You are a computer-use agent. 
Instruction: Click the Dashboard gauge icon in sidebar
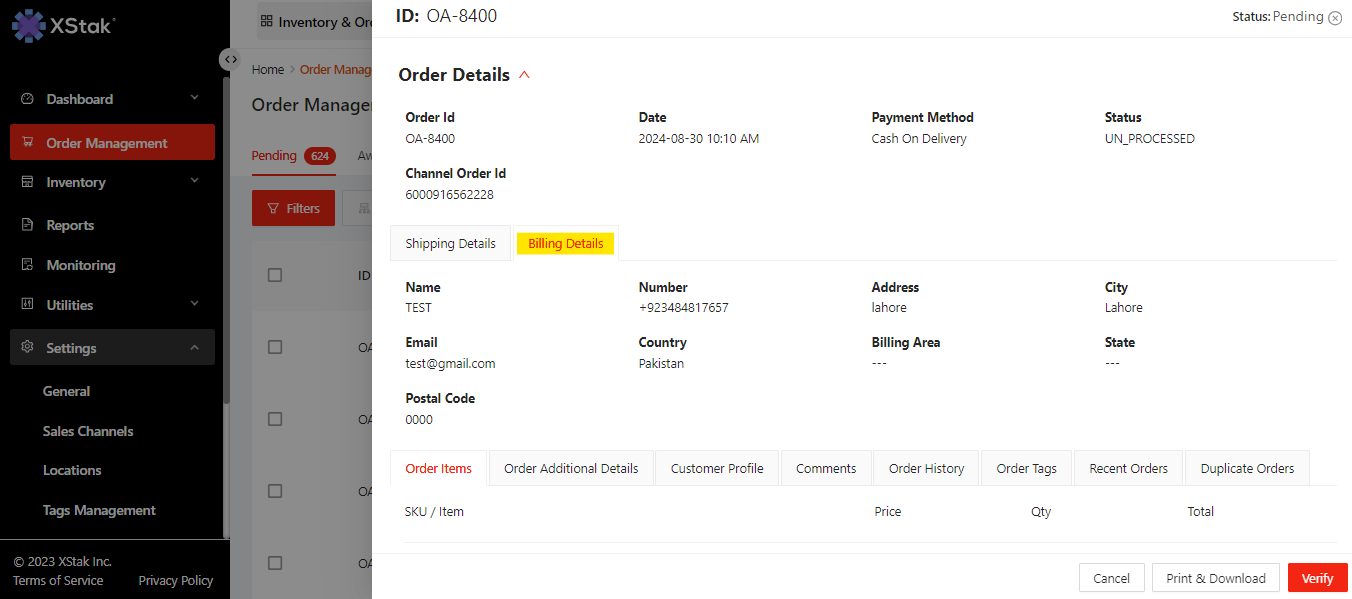pyautogui.click(x=27, y=99)
